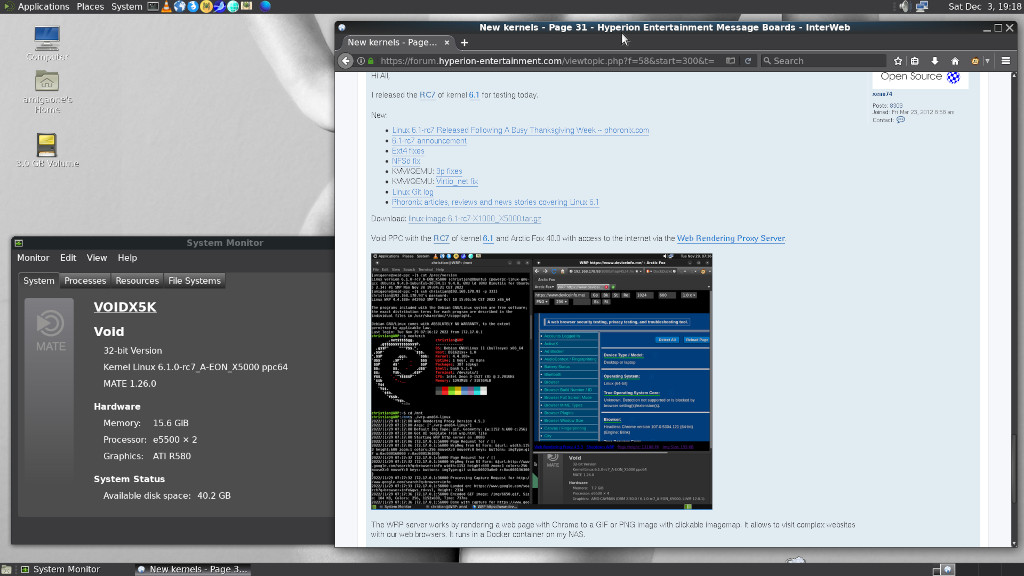Open xeno74 user profile link
The height and width of the screenshot is (576, 1024).
pos(882,94)
